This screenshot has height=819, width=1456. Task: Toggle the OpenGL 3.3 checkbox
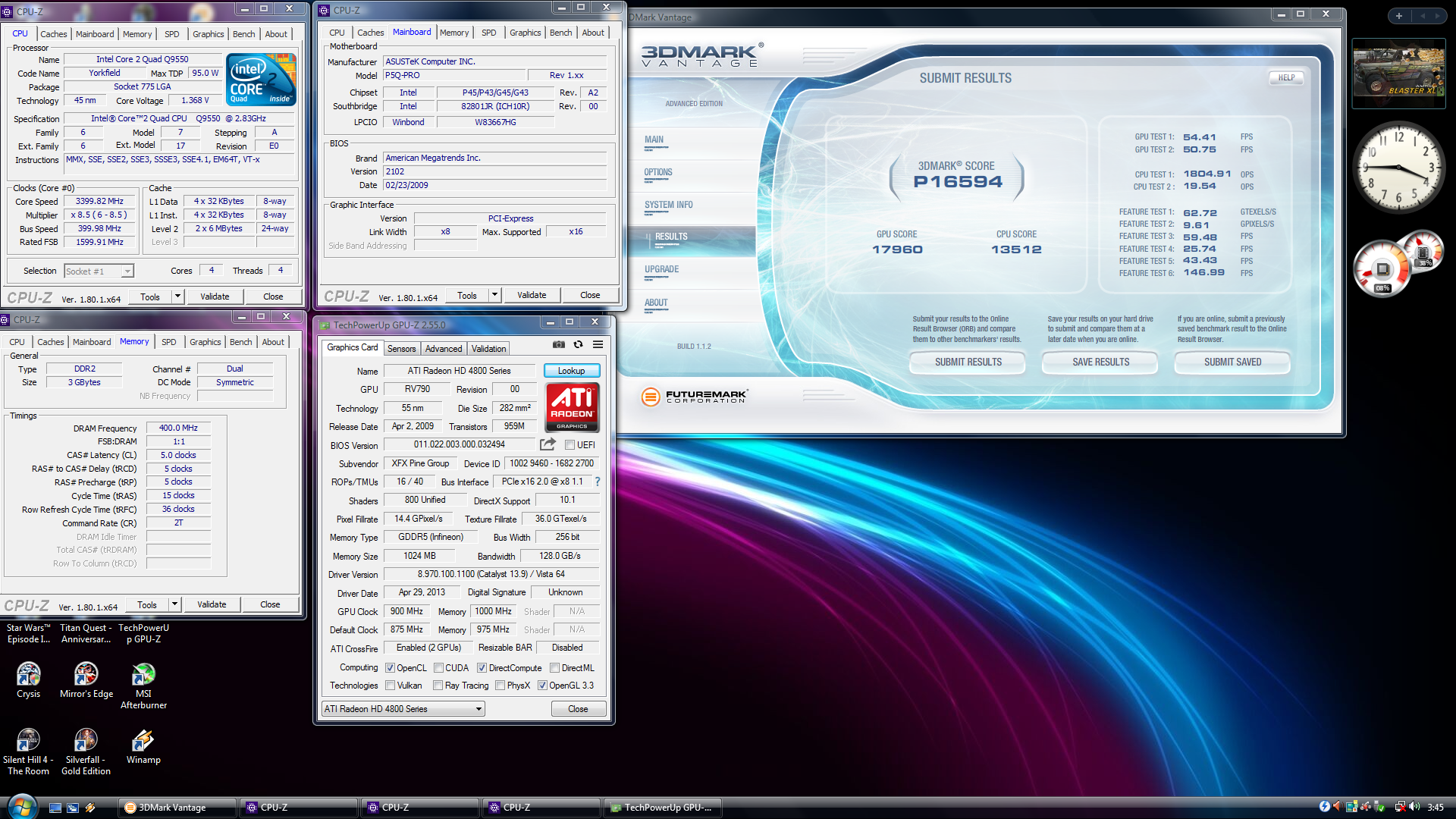click(542, 686)
